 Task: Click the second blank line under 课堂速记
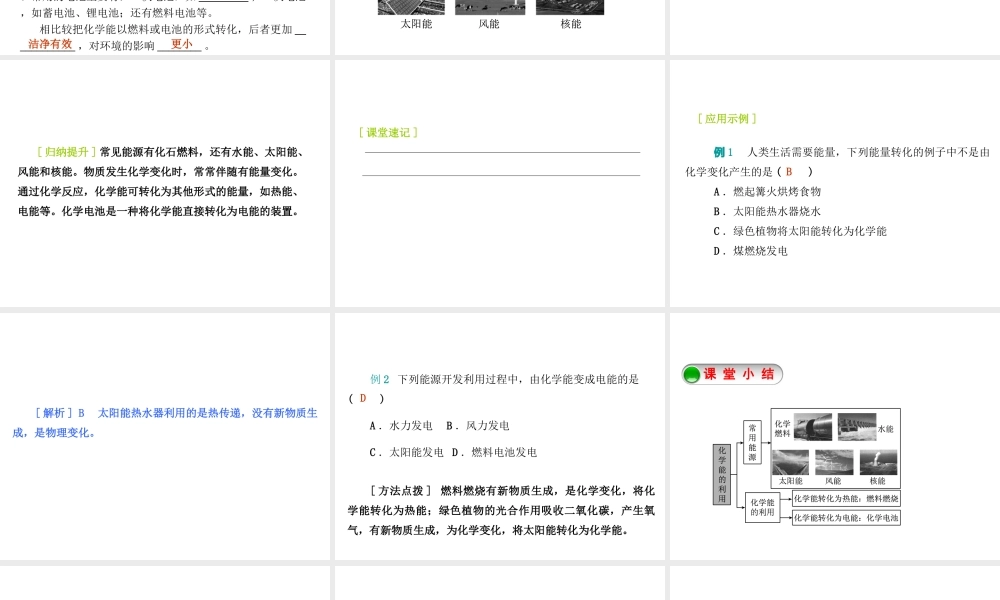point(501,175)
